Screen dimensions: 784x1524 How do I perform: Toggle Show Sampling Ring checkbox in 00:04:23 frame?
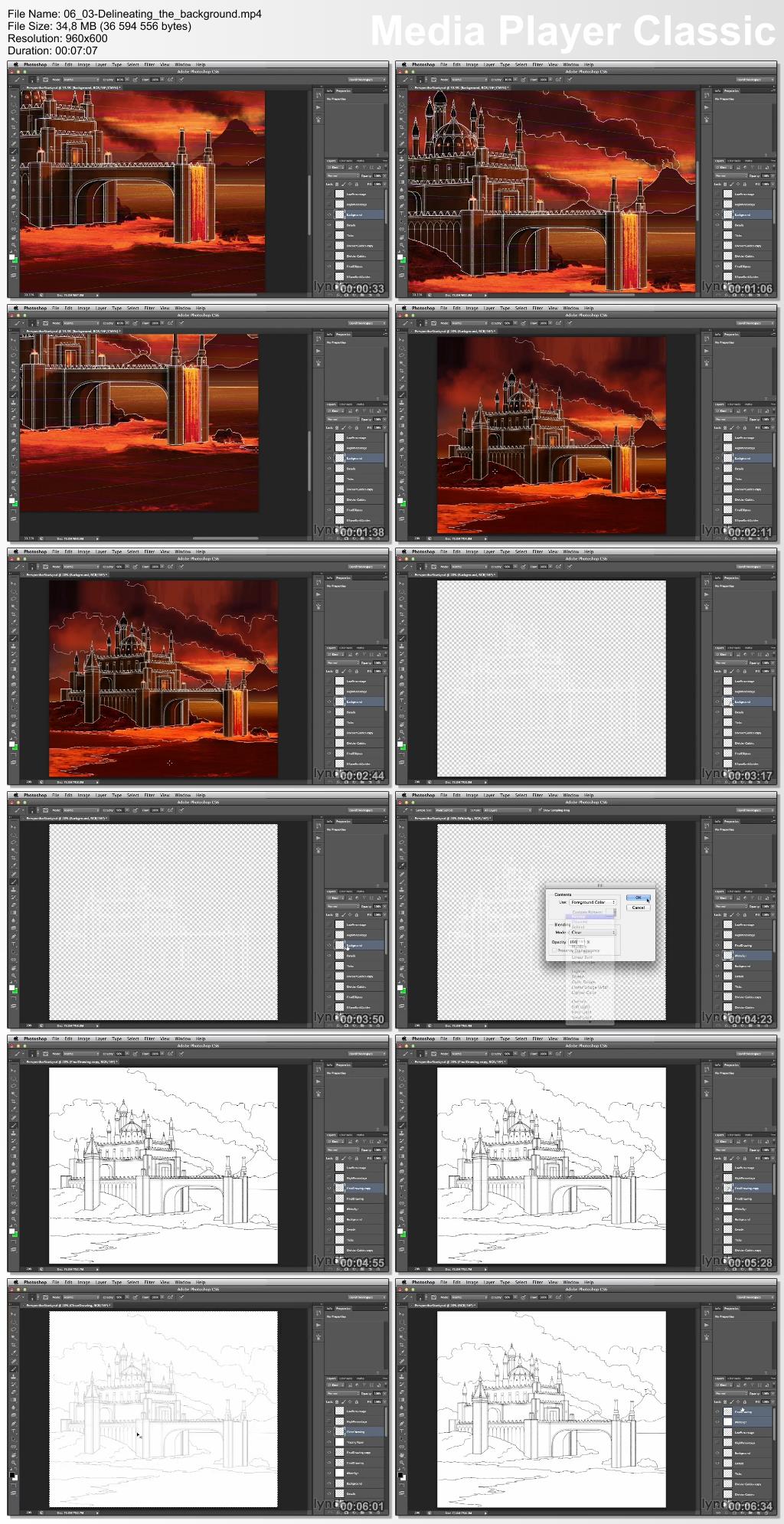540,809
